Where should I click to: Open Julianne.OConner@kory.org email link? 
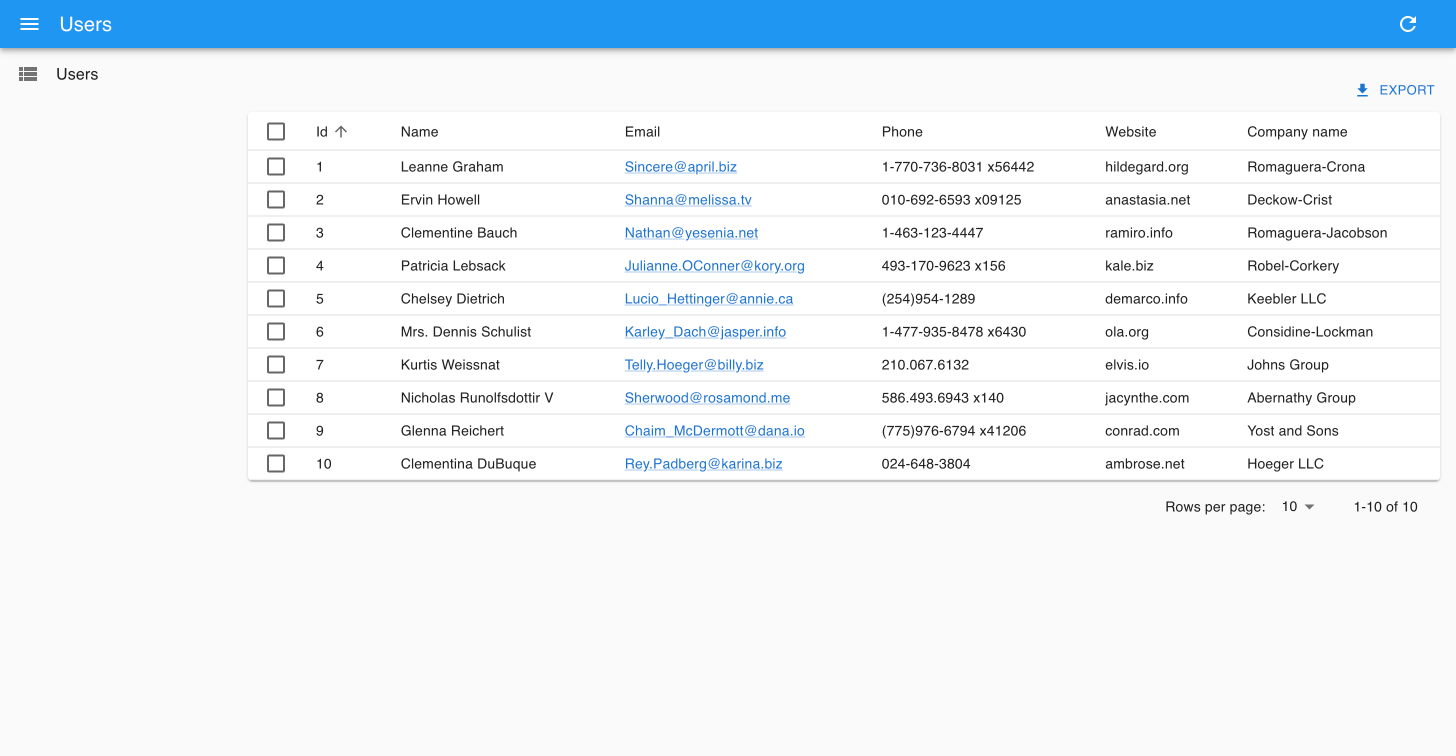pyautogui.click(x=714, y=266)
